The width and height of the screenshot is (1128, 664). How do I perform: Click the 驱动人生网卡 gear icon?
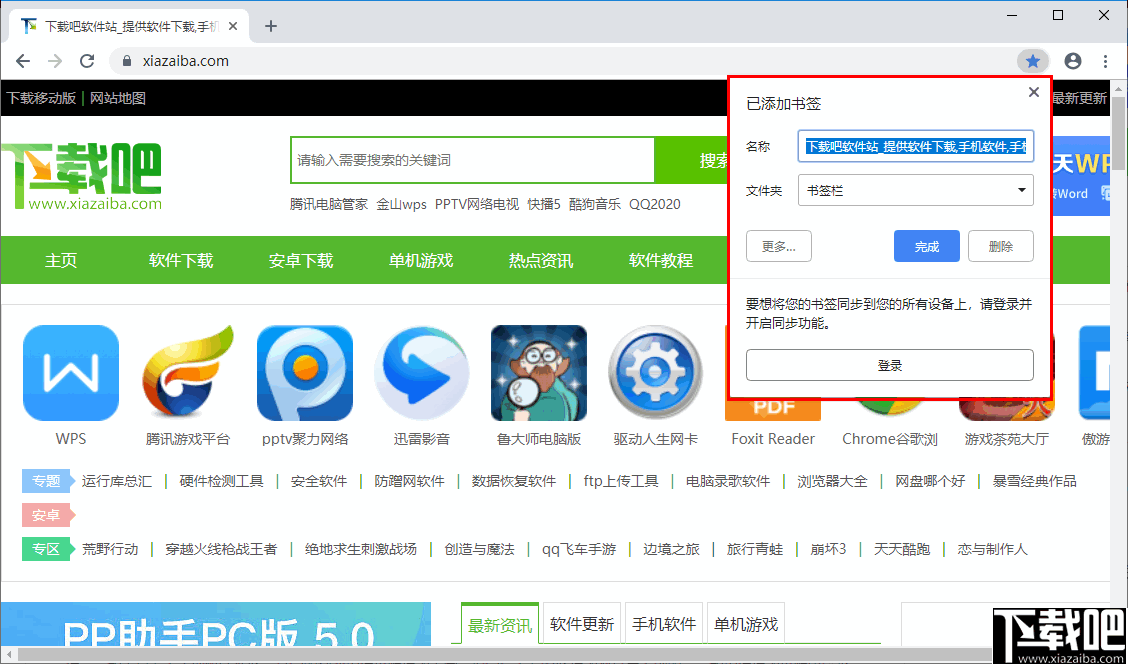pos(654,373)
